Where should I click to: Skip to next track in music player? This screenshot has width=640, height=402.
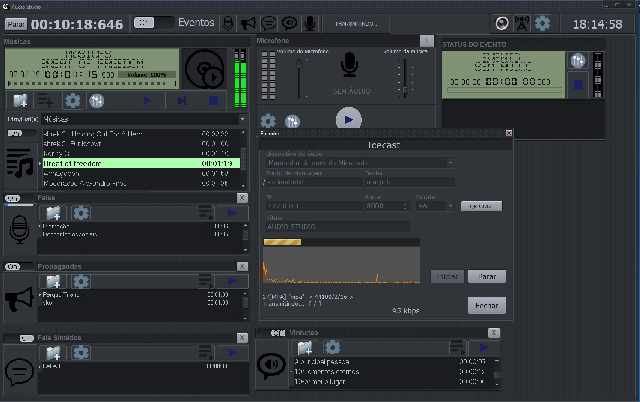[182, 101]
